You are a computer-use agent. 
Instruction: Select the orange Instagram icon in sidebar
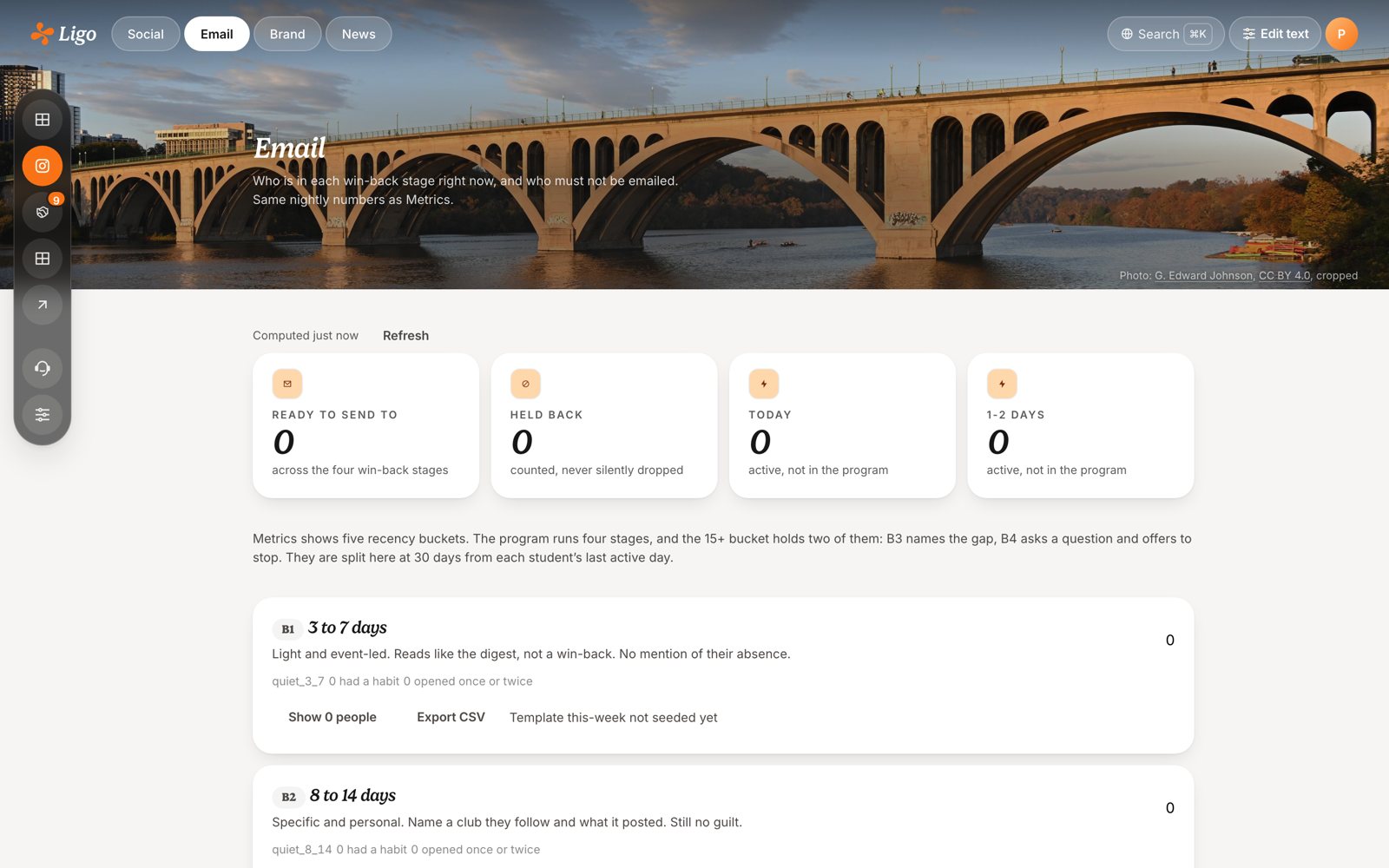[x=42, y=166]
